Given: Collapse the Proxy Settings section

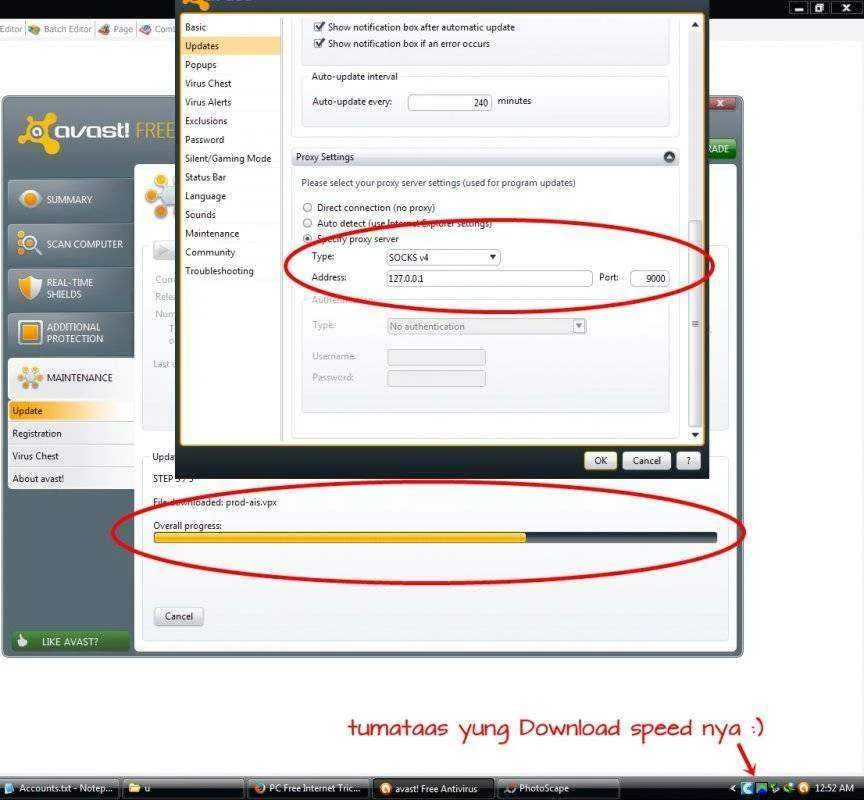Looking at the screenshot, I should [x=669, y=157].
